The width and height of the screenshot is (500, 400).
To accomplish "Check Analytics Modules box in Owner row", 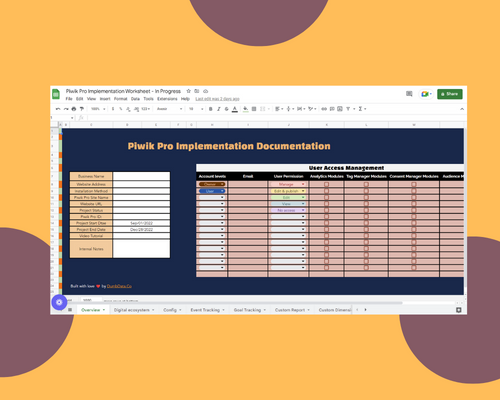I will [x=326, y=184].
